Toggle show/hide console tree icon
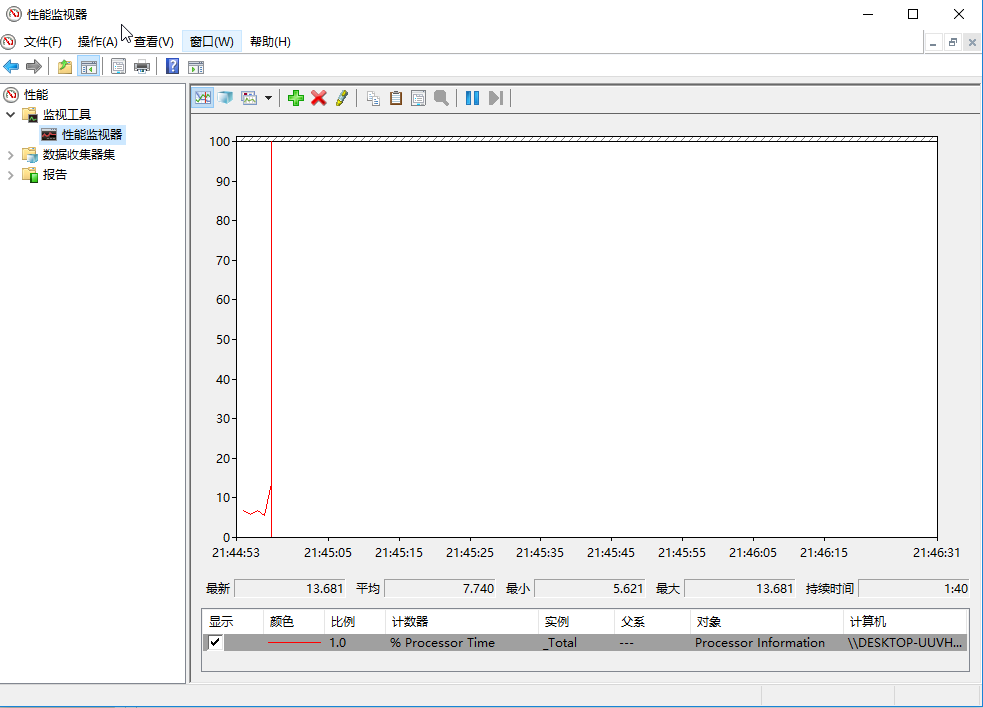Screen dimensions: 983x708 point(88,66)
